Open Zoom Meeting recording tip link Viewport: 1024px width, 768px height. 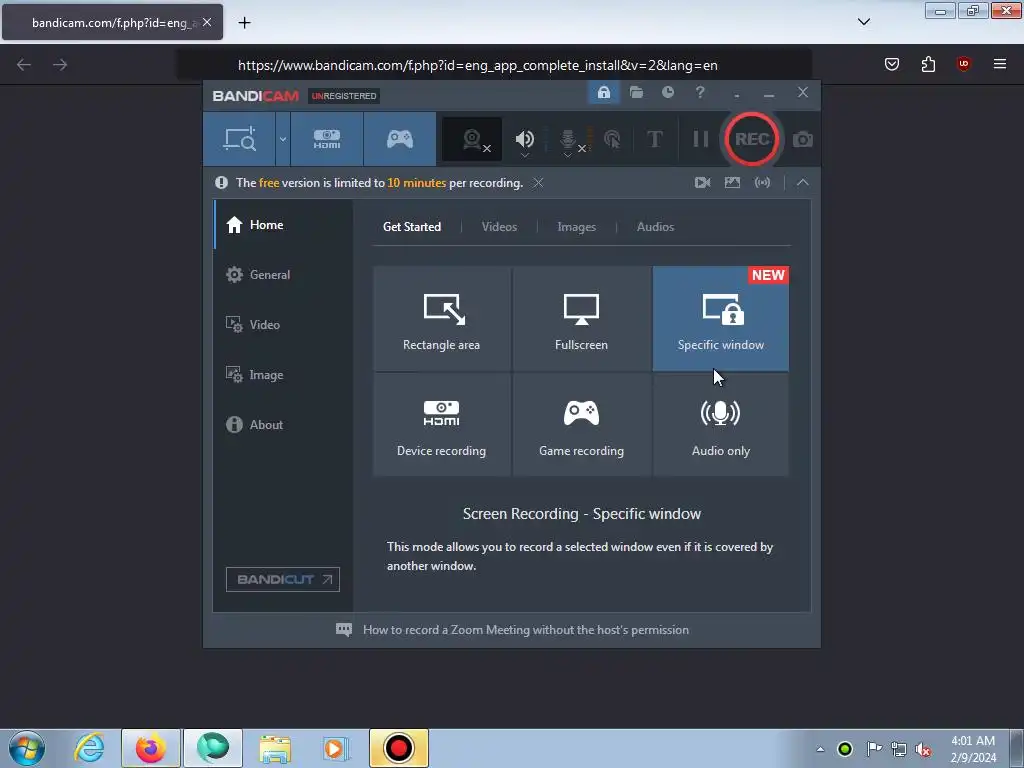(x=526, y=630)
